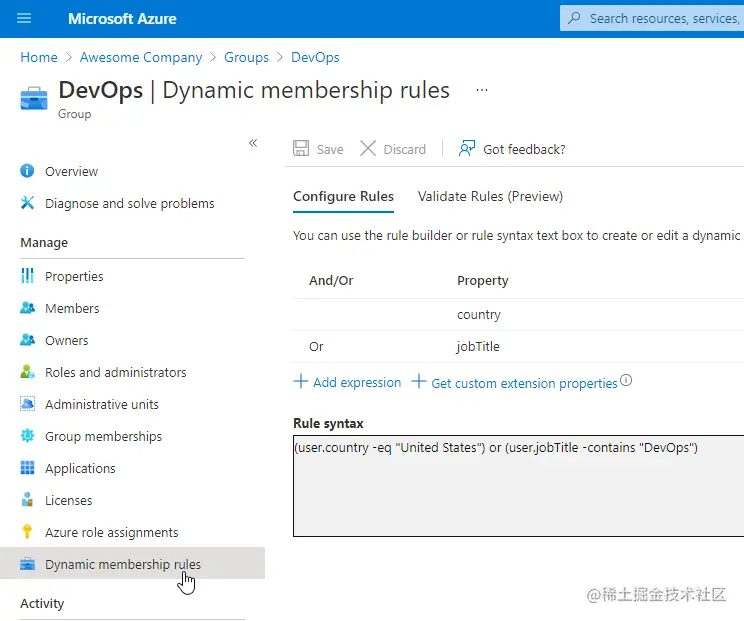Image resolution: width=744 pixels, height=621 pixels.
Task: Click the Azure role assignments key icon
Action: (x=27, y=531)
